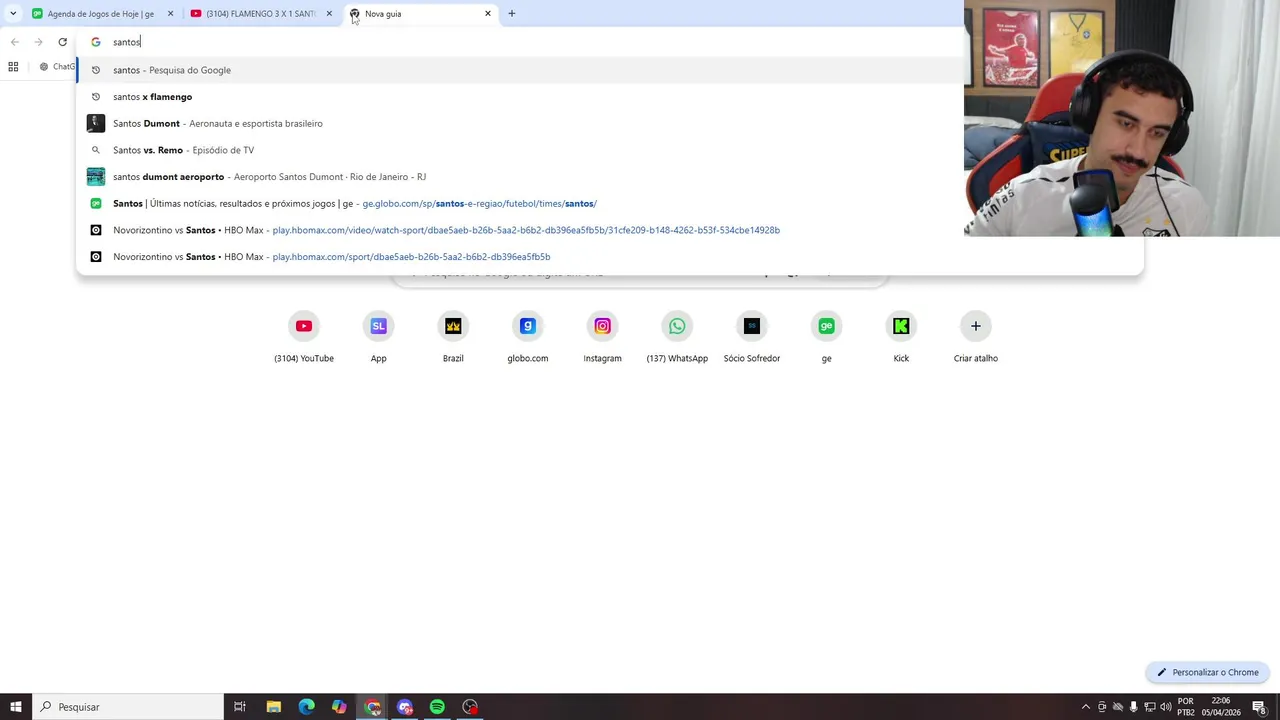Open the ChatGPT bookmark
Image resolution: width=1280 pixels, height=720 pixels.
click(x=57, y=67)
